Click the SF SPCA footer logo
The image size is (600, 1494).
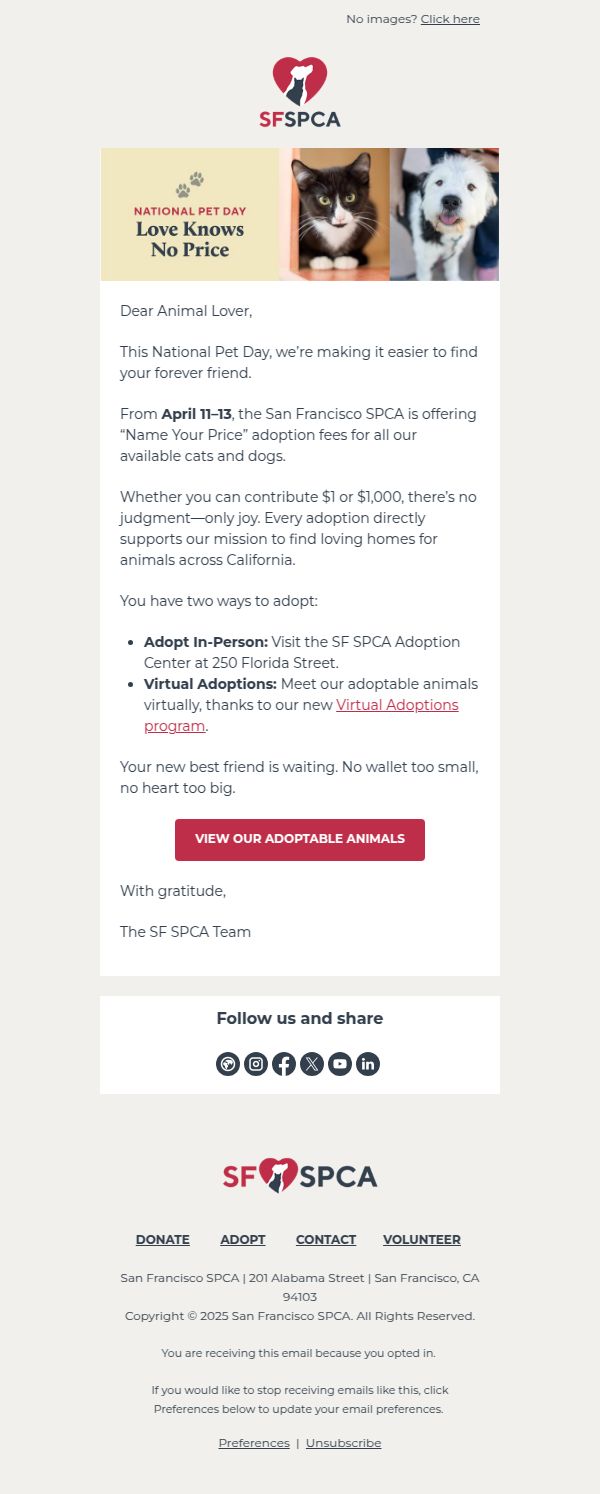coord(300,1175)
